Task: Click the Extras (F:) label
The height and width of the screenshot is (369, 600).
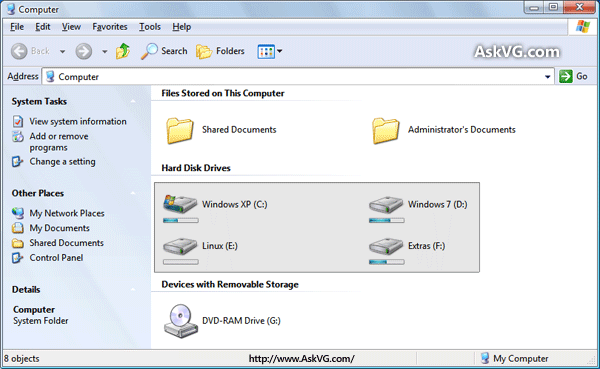Action: [426, 246]
